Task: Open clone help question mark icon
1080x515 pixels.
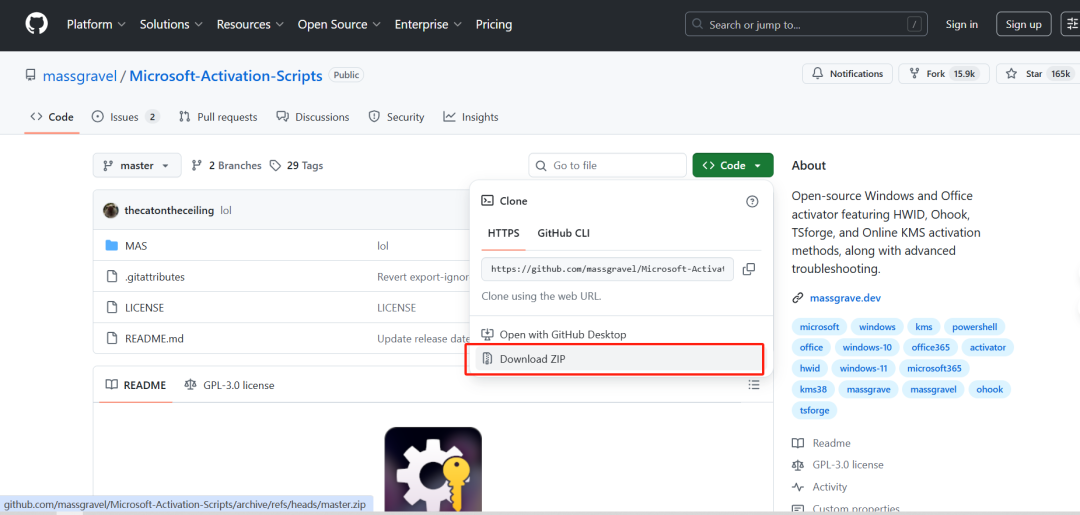Action: point(752,201)
